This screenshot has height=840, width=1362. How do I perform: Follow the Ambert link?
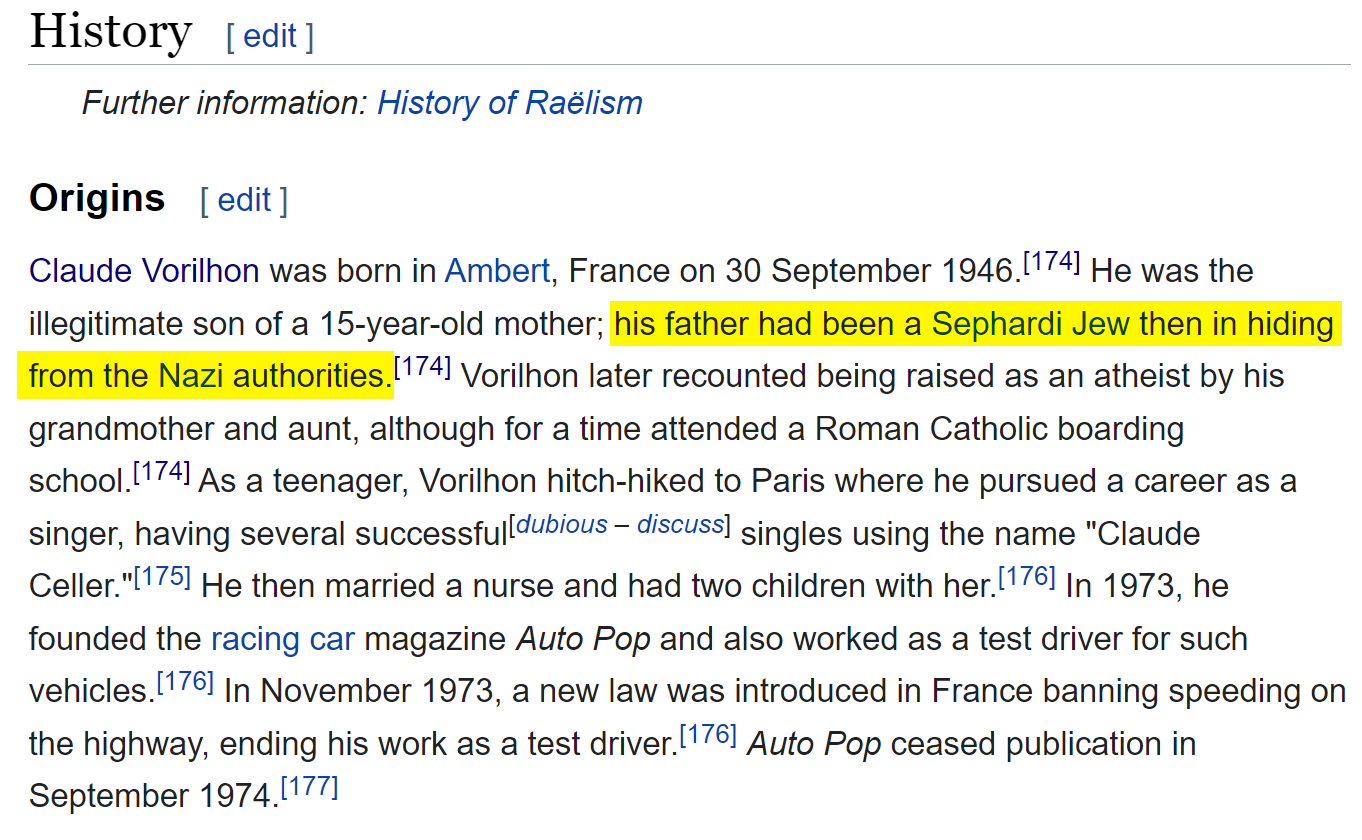point(497,271)
